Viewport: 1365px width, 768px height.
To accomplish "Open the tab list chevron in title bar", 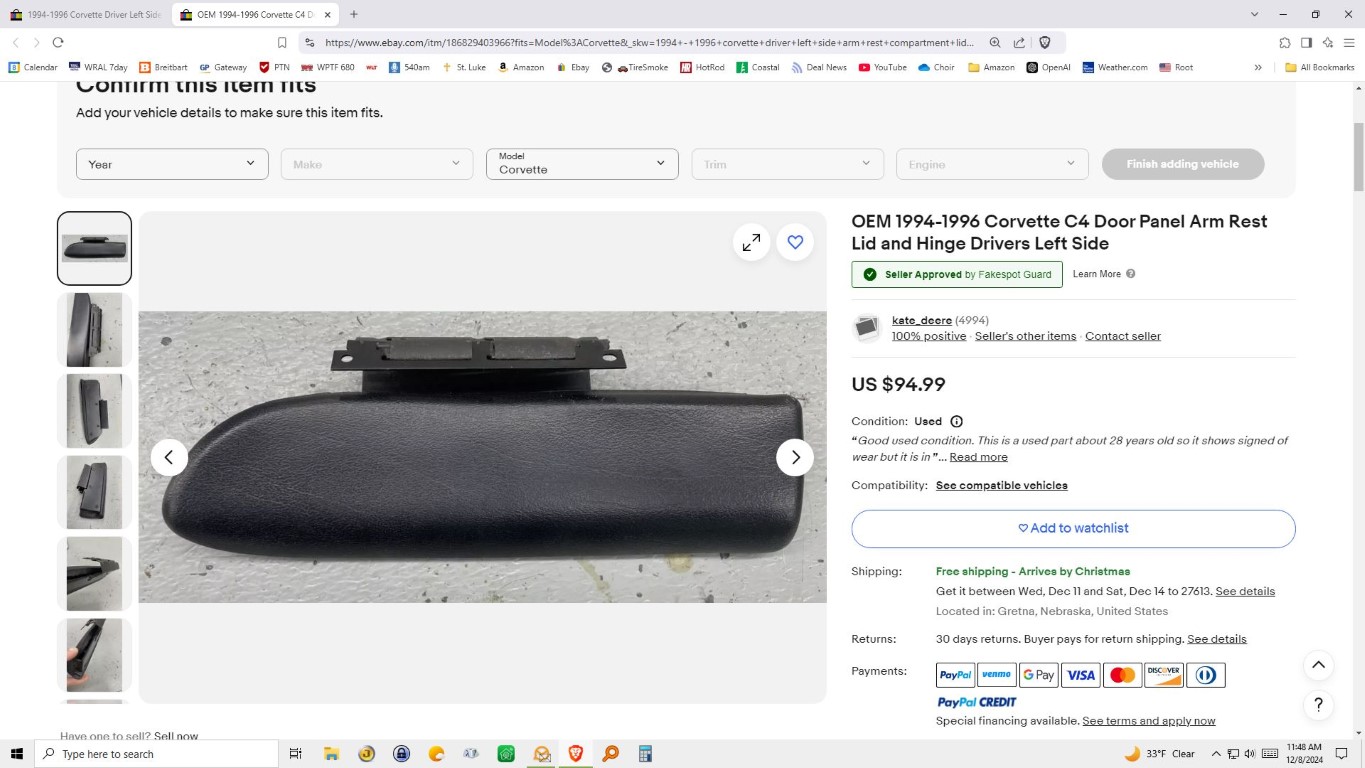I will (x=1254, y=14).
